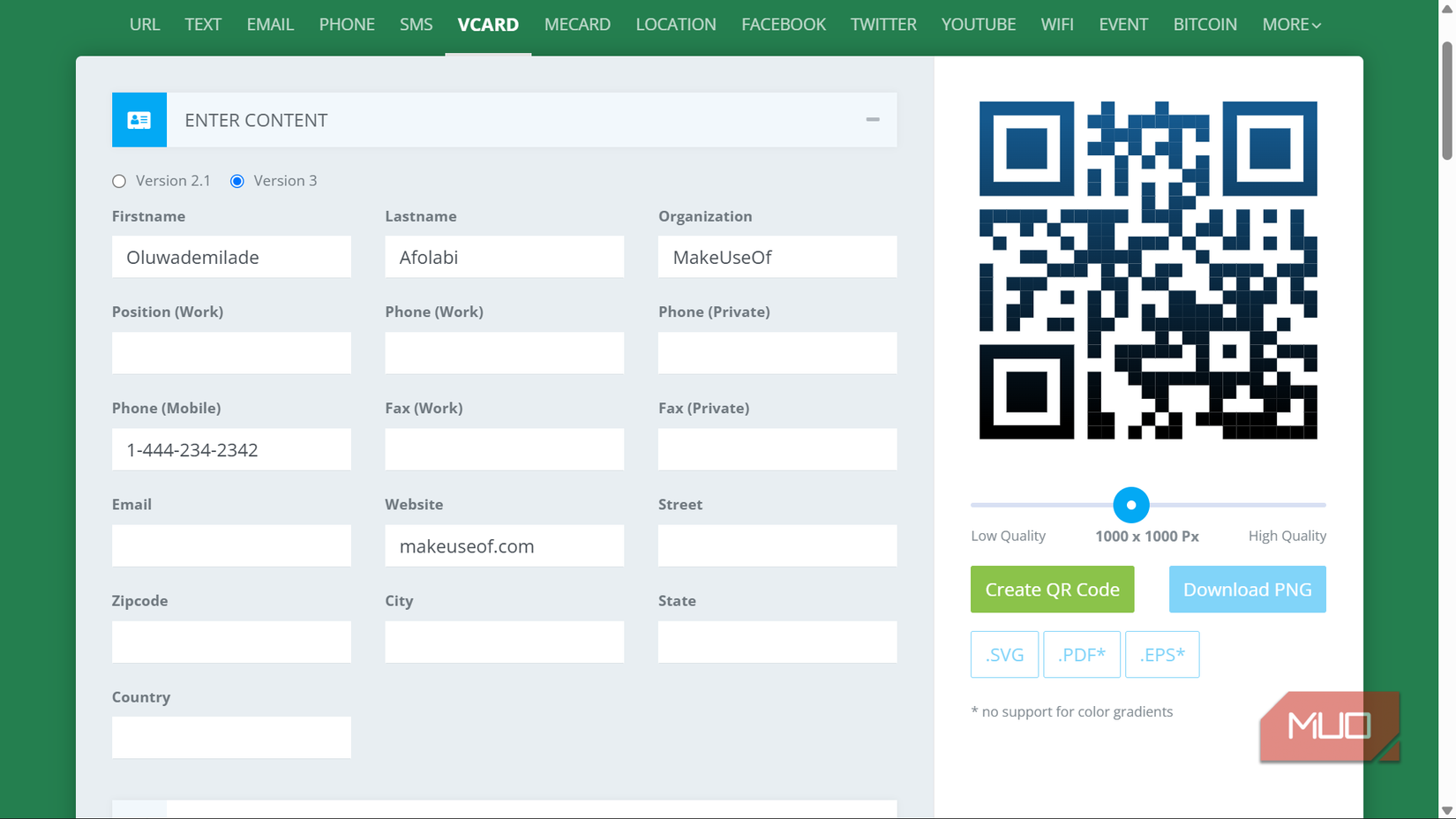Click the Fax (Private) input field
1456x819 pixels.
point(777,449)
